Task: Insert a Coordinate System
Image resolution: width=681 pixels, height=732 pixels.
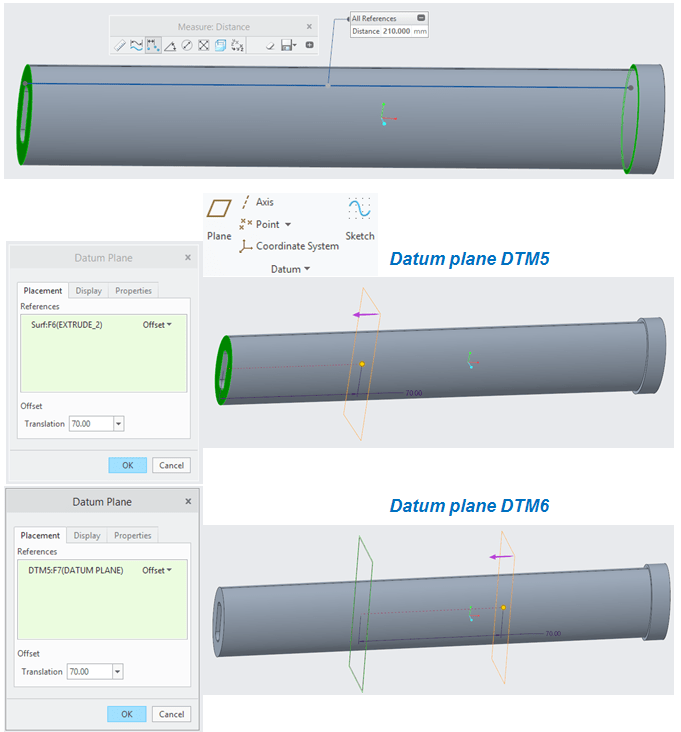Action: click(296, 246)
